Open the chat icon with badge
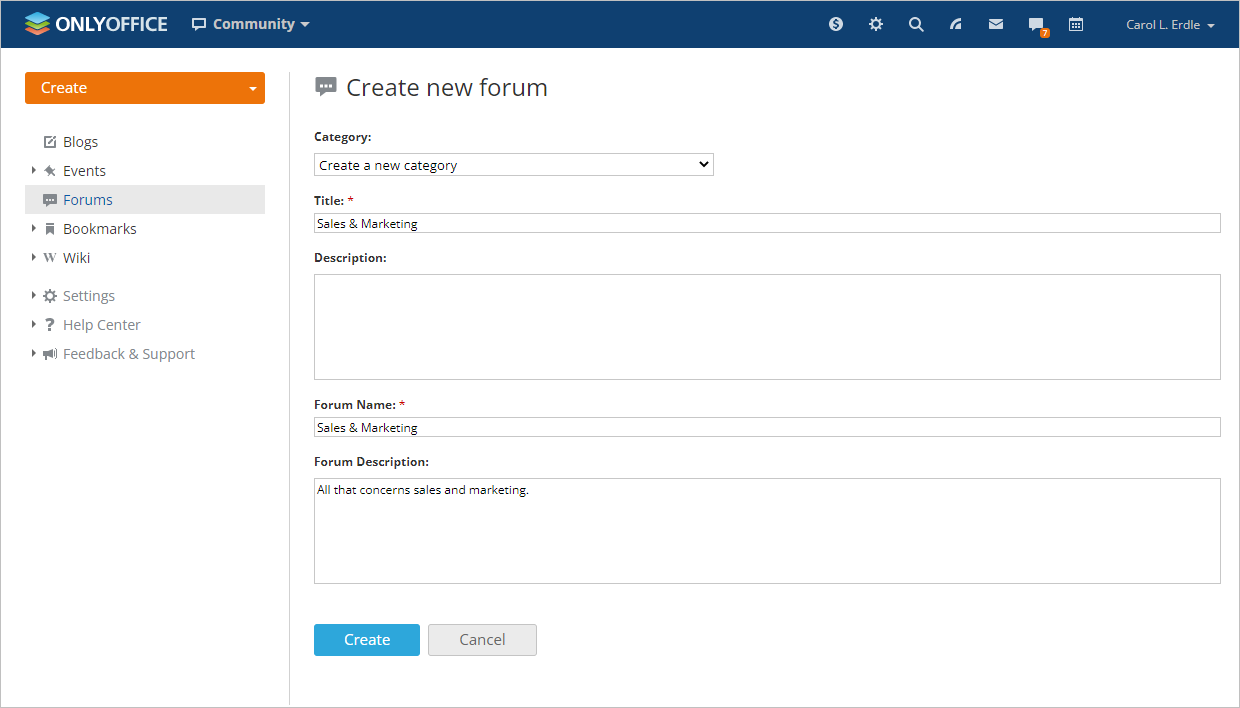The height and width of the screenshot is (708, 1240). pos(1037,25)
